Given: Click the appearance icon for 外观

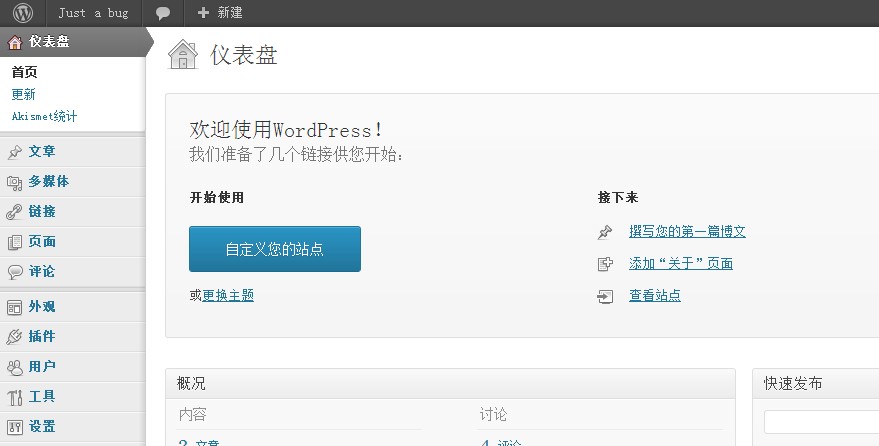Looking at the screenshot, I should coord(15,307).
